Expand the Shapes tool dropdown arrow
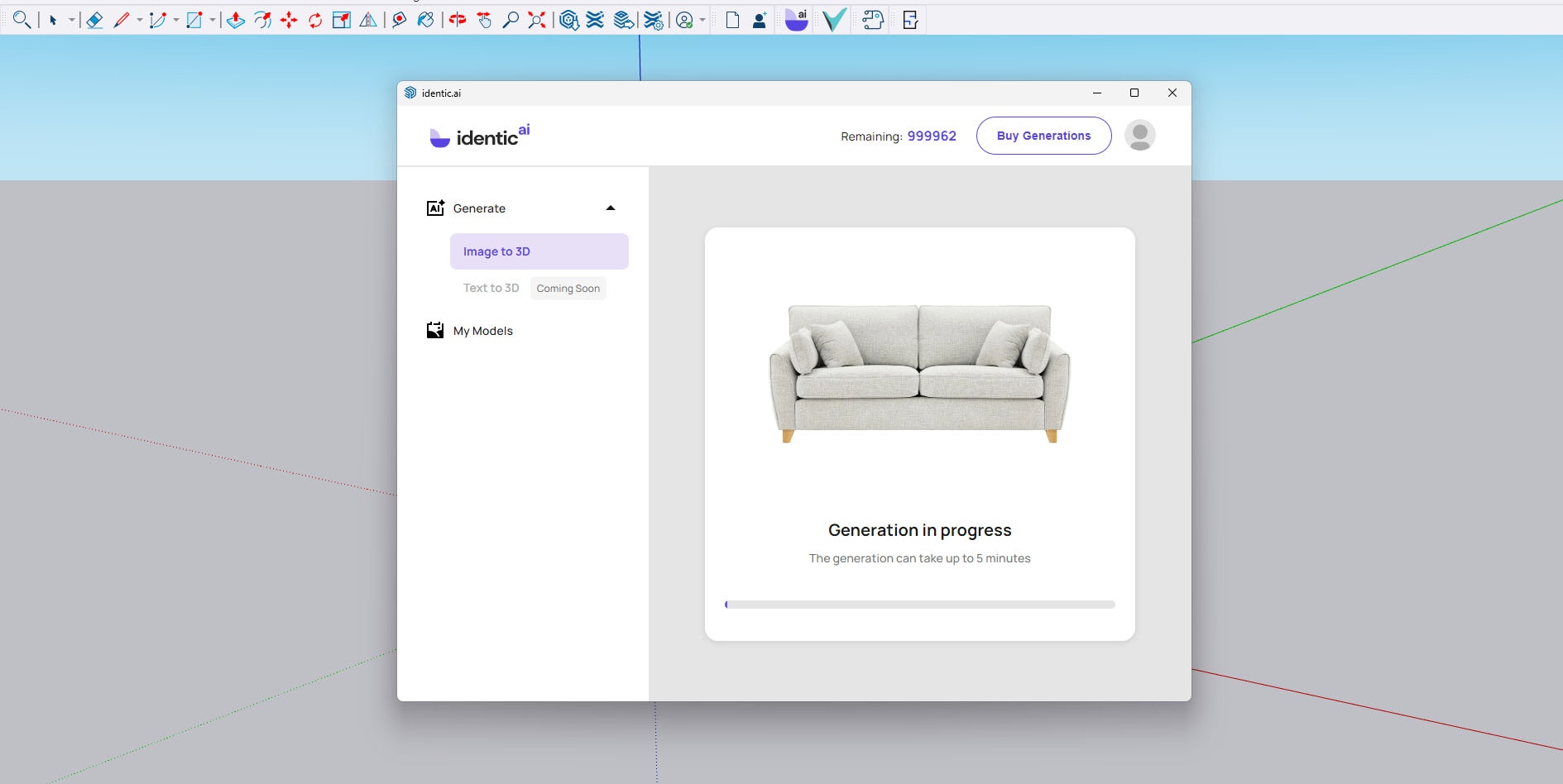This screenshot has width=1563, height=784. [x=213, y=22]
